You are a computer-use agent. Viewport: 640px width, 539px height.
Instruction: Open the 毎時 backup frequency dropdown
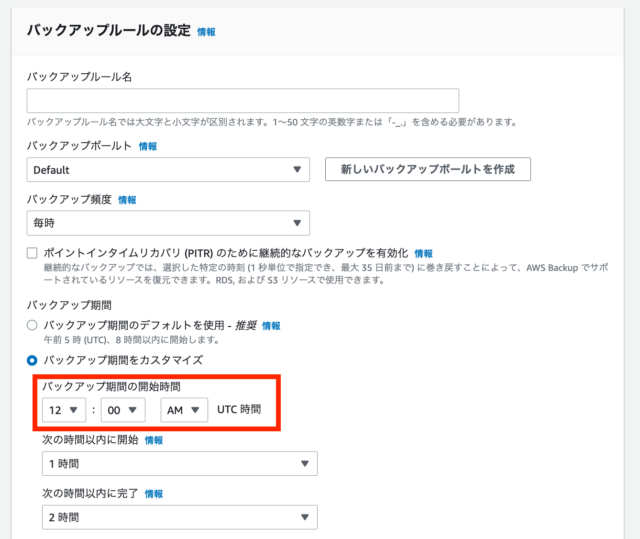(168, 223)
